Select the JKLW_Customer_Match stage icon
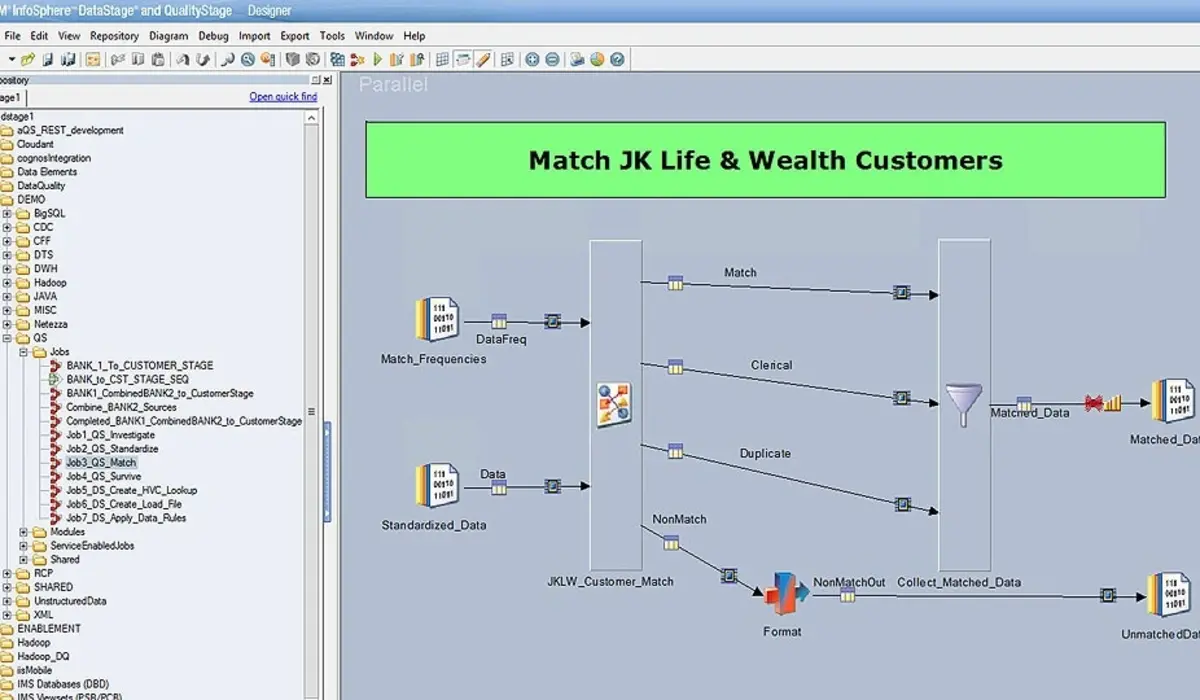 pyautogui.click(x=615, y=405)
